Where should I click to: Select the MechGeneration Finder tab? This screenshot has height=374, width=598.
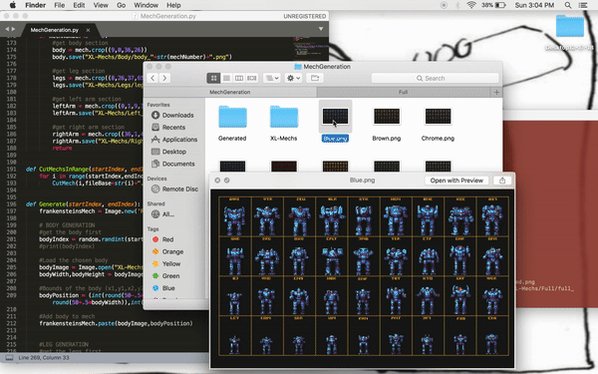click(230, 92)
